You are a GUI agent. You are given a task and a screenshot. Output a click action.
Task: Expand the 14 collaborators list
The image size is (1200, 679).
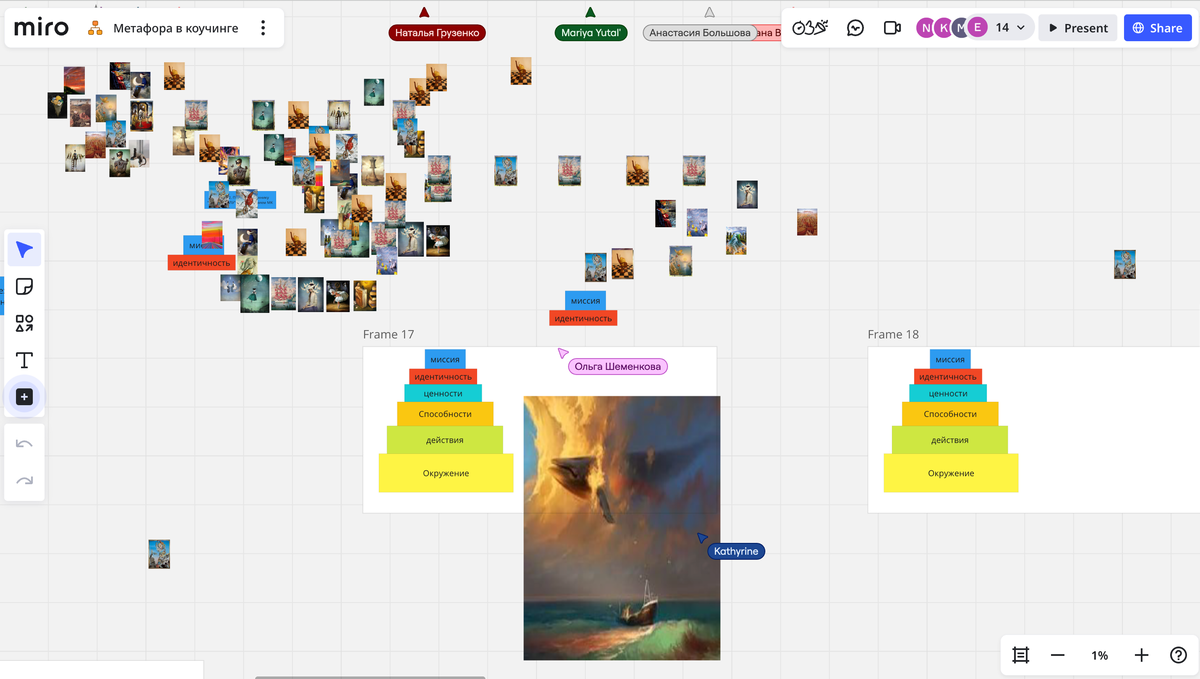(x=1010, y=28)
